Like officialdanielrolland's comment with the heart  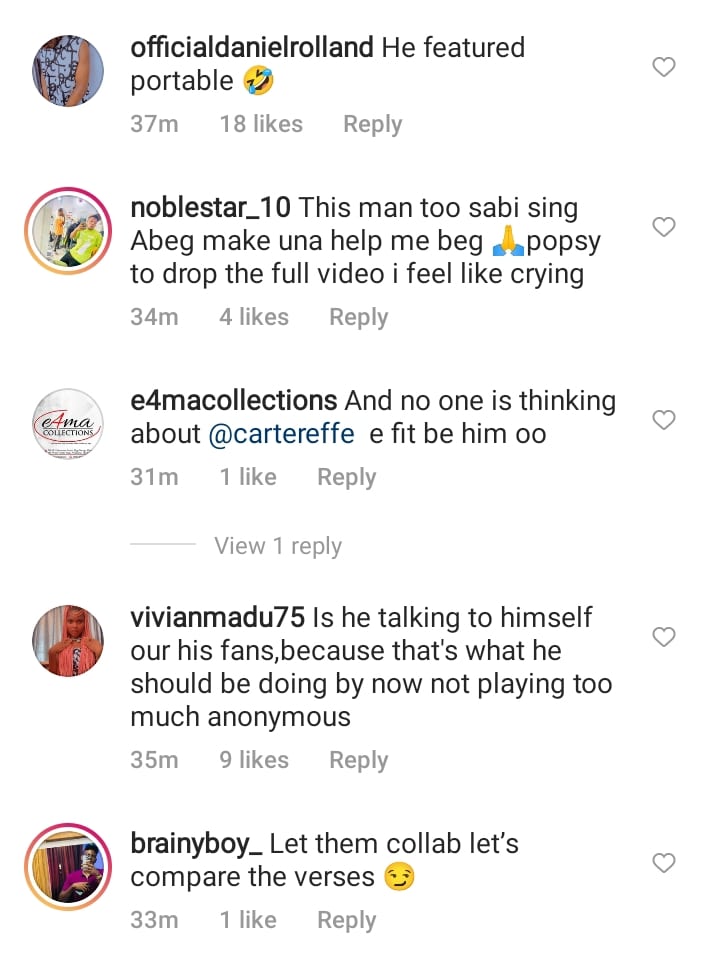(664, 67)
